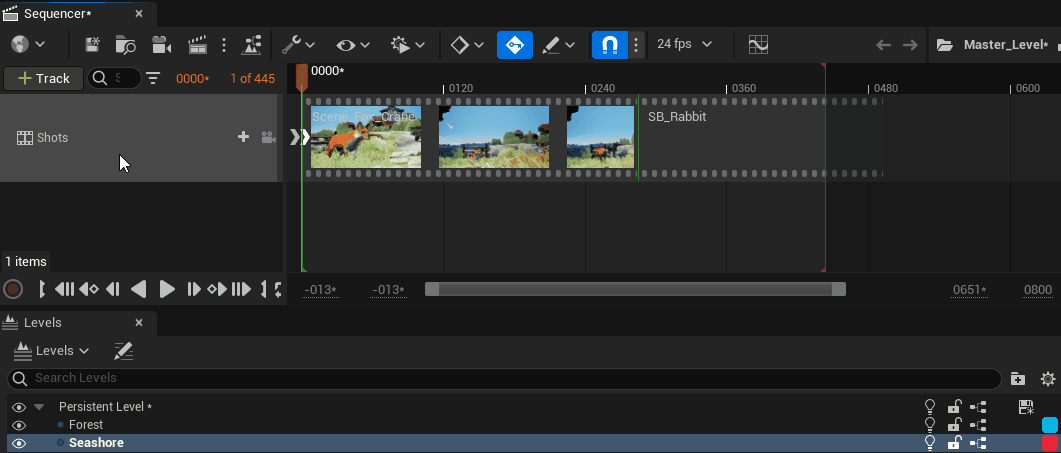Click the record button in transport controls
Viewport: 1061px width, 453px height.
(13, 289)
